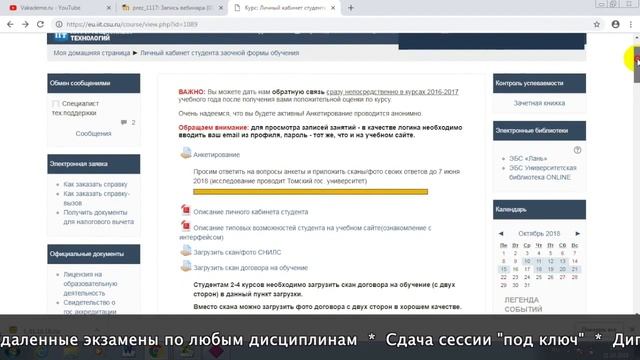Bookmark this page with the star icon
This screenshot has height=360, width=640.
click(597, 24)
